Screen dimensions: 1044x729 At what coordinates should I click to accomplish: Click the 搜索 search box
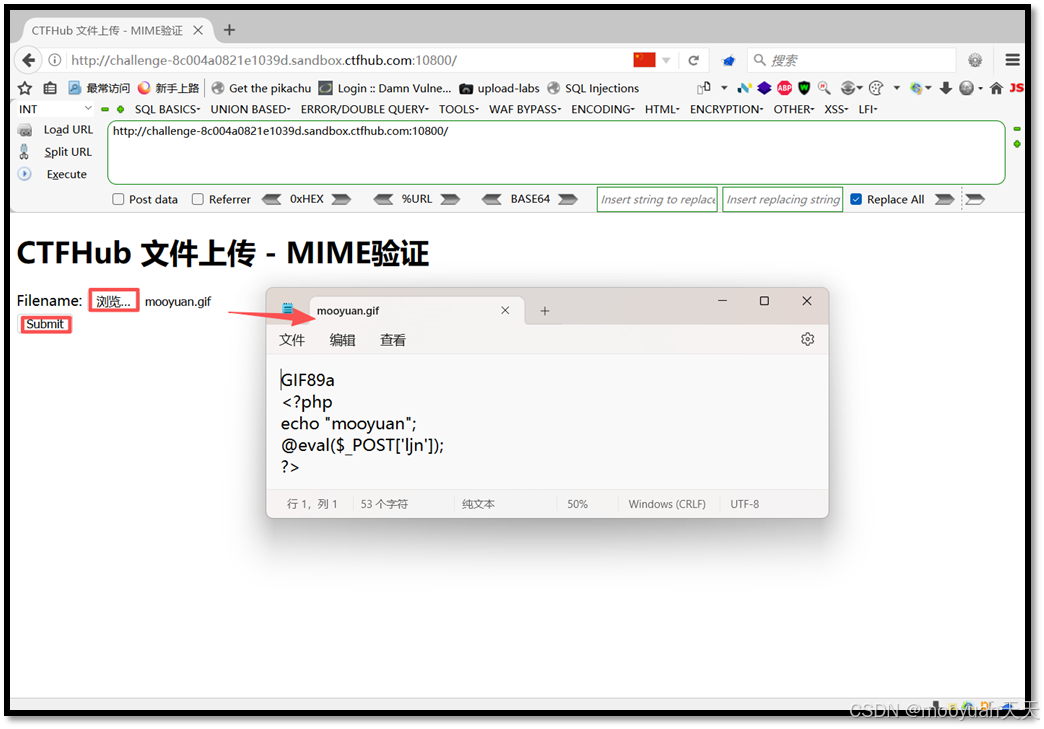(x=852, y=61)
